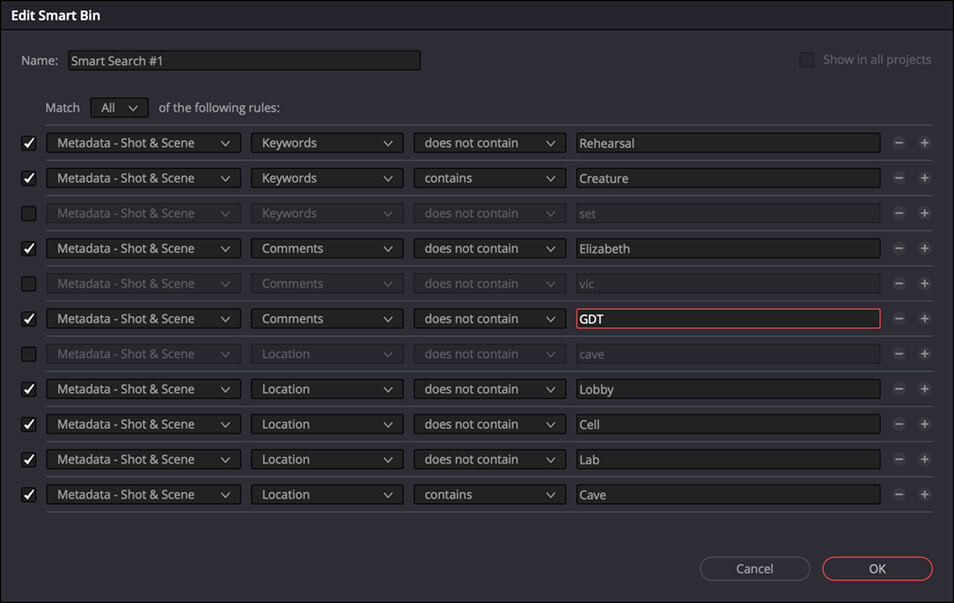Remove the Lobby rule using minus icon

[x=899, y=389]
